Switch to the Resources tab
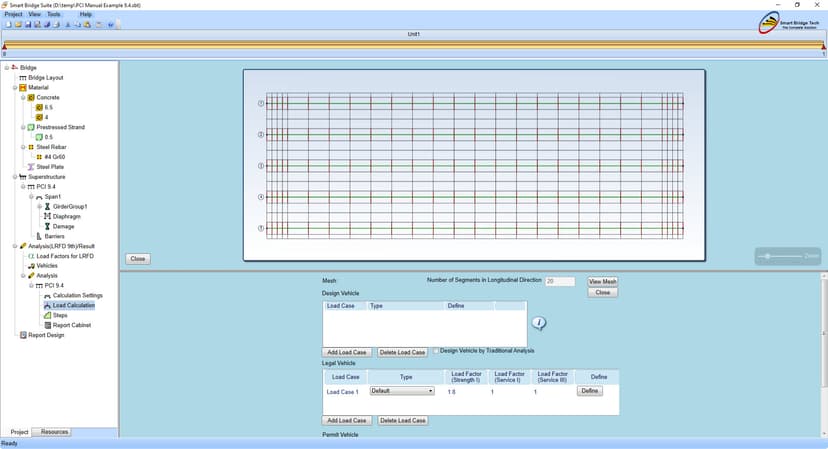 [x=54, y=432]
